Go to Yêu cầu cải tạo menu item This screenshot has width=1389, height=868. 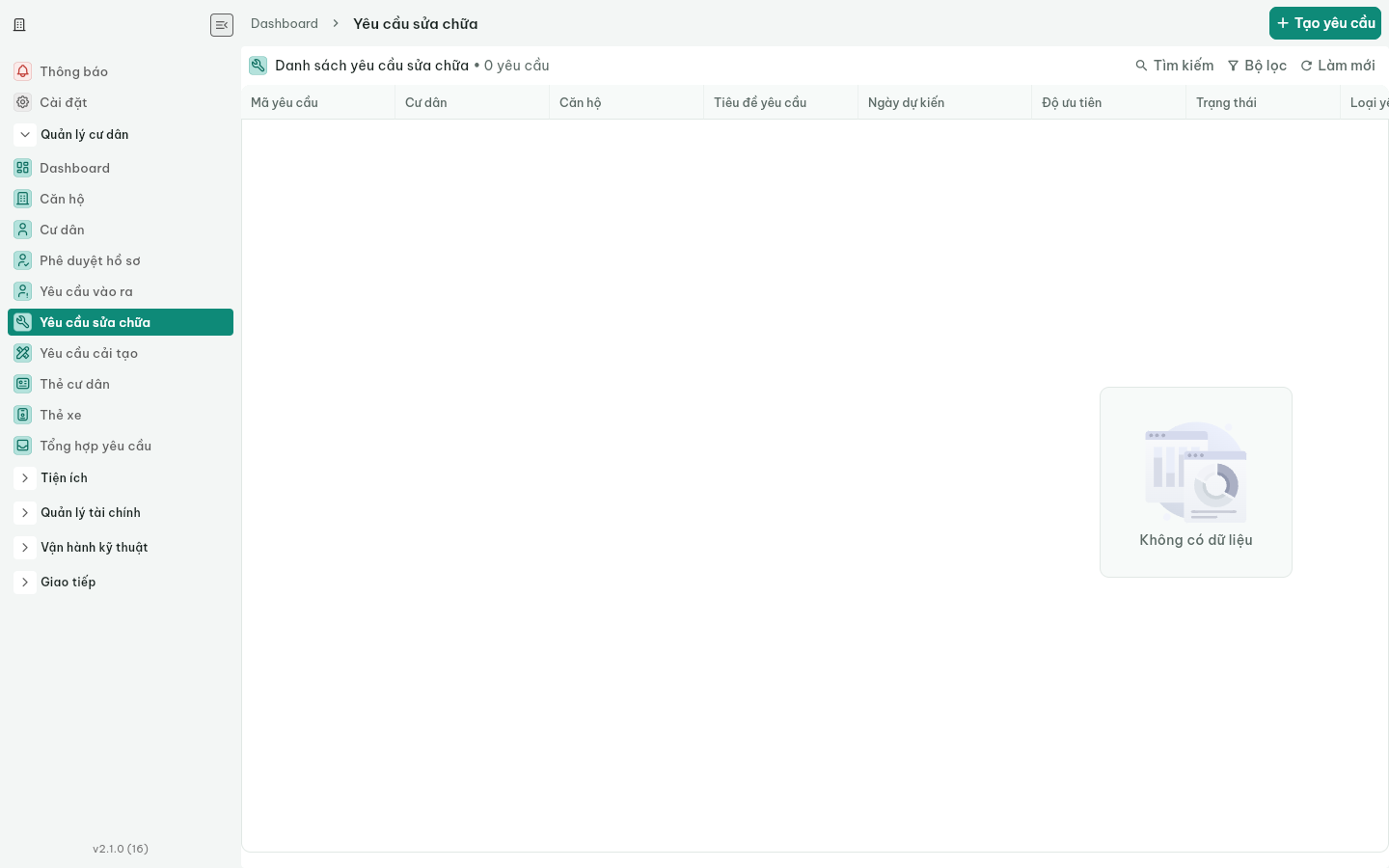[121, 353]
